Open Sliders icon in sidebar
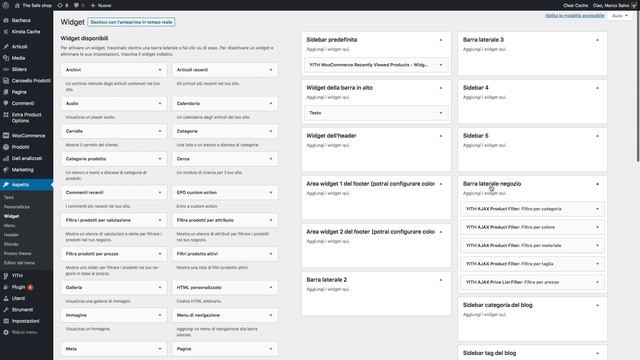This screenshot has width=640, height=360. [x=6, y=69]
